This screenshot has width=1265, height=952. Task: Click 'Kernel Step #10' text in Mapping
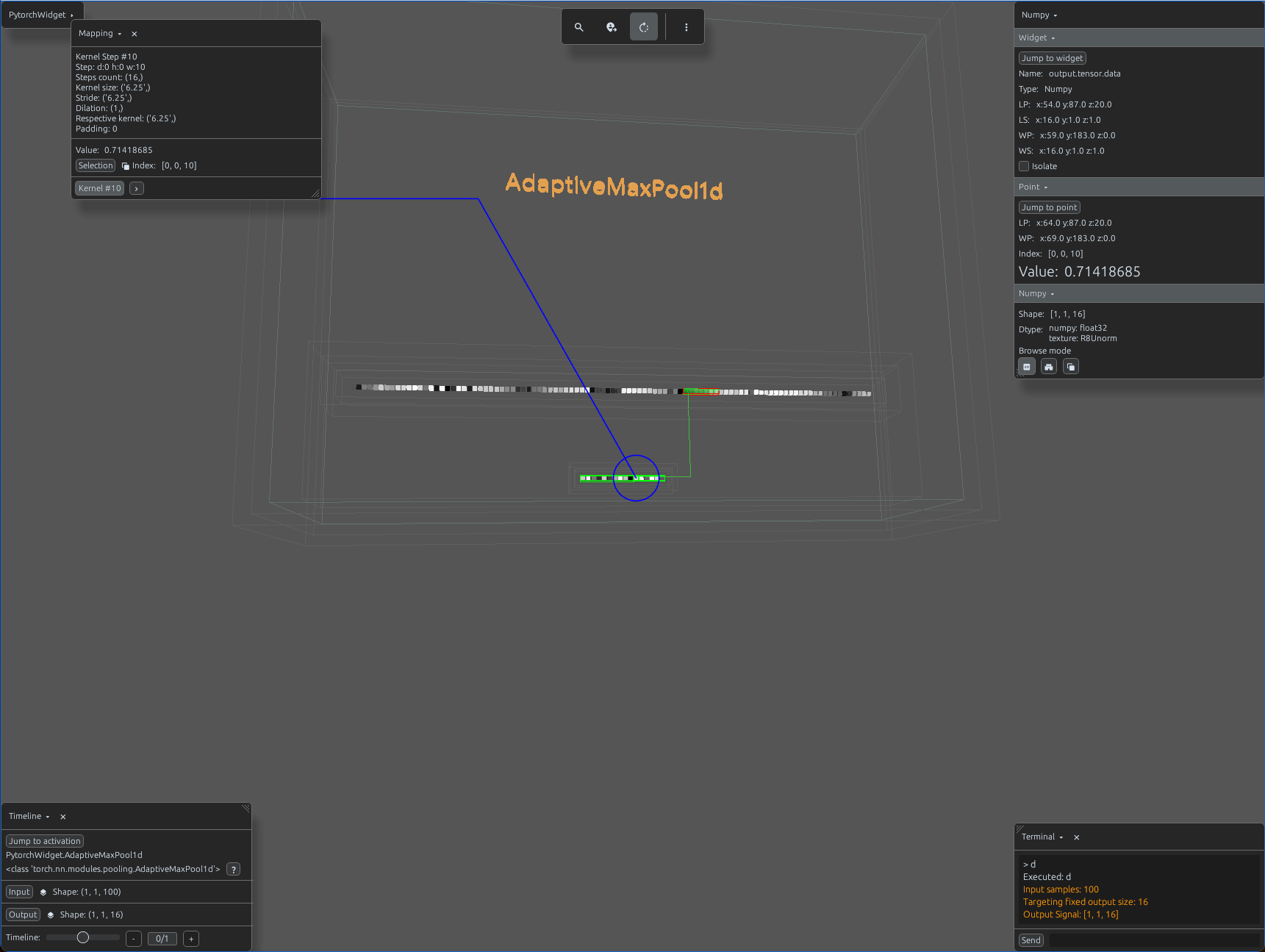point(107,57)
